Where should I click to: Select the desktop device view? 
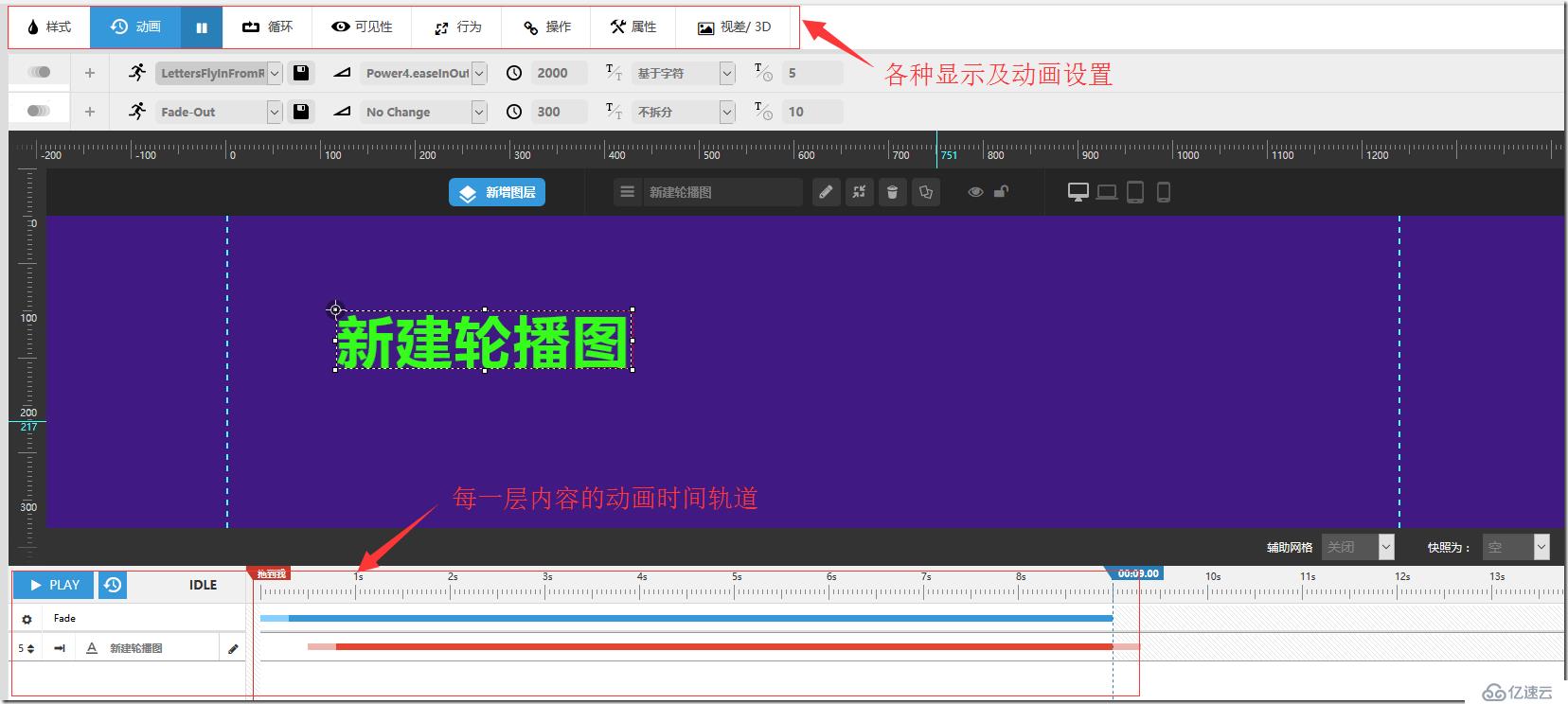point(1078,192)
